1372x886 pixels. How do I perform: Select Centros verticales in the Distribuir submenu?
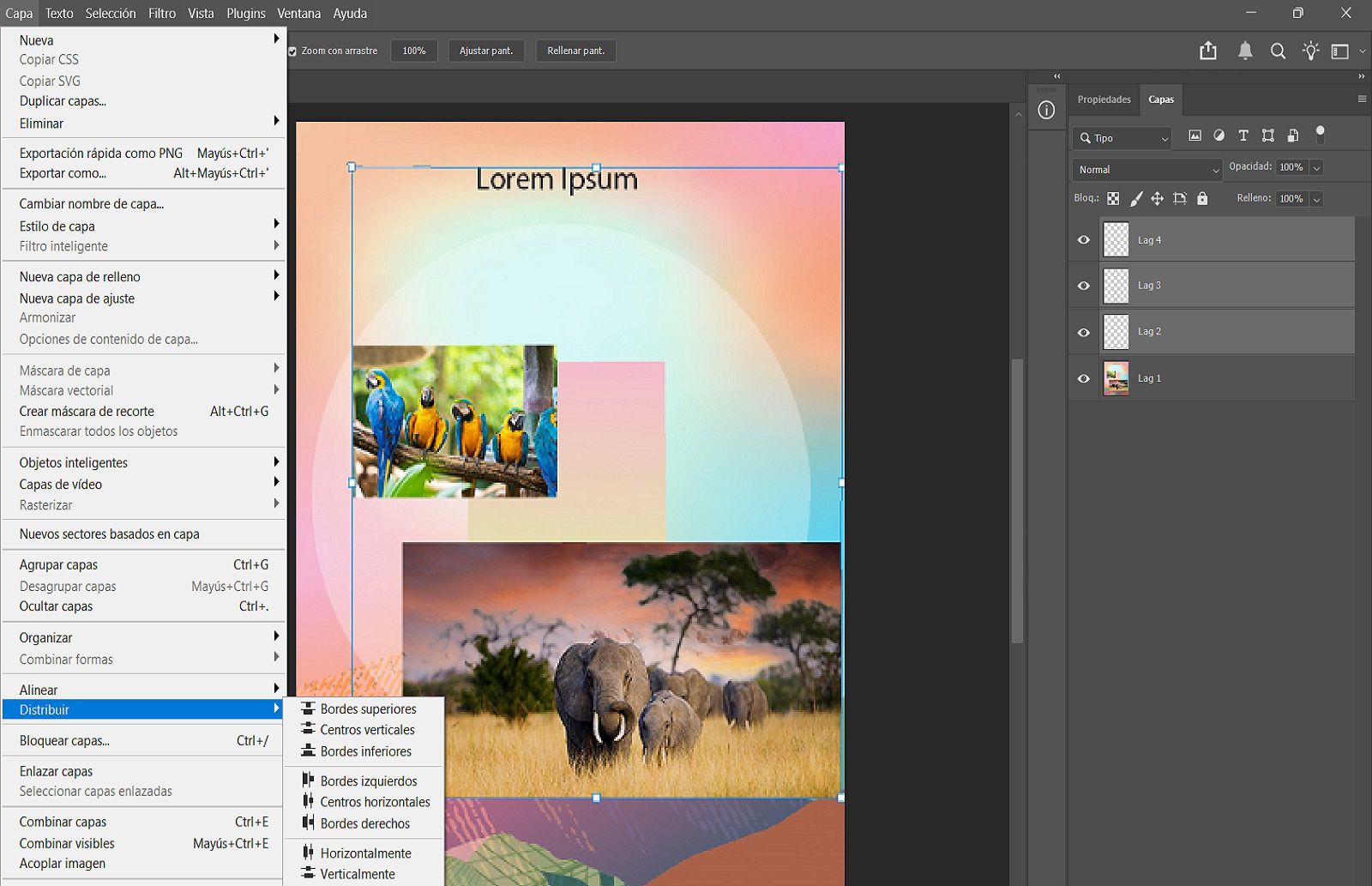coord(367,729)
